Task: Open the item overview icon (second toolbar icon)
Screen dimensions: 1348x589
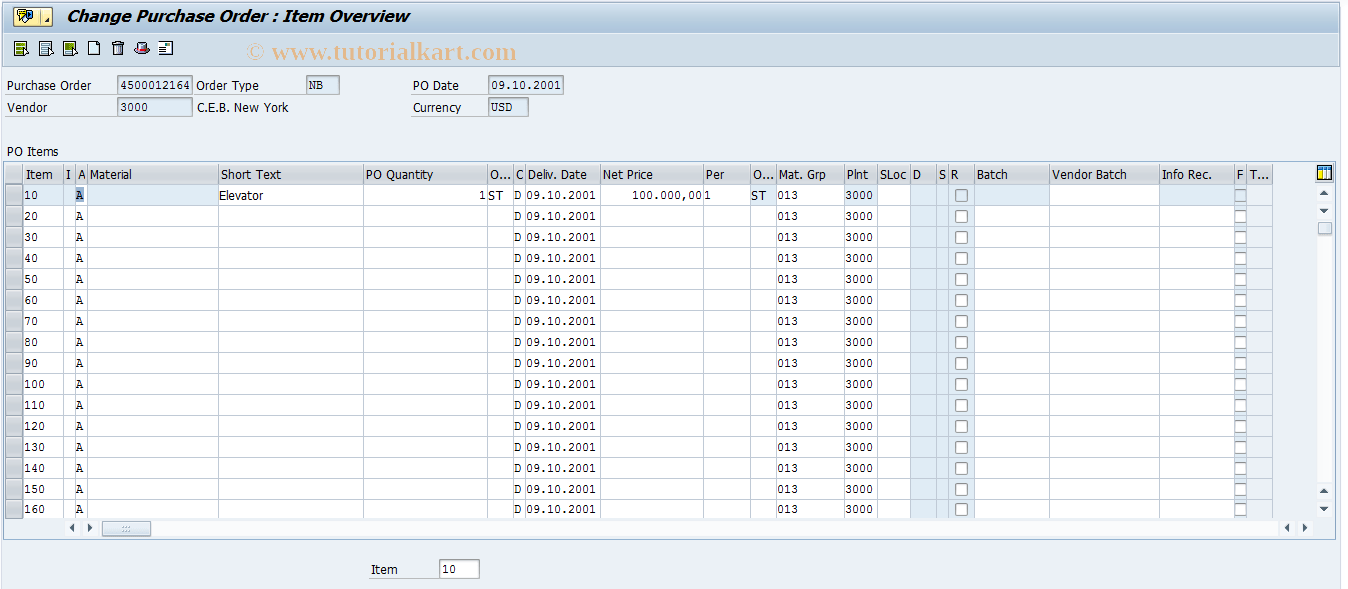Action: coord(45,48)
